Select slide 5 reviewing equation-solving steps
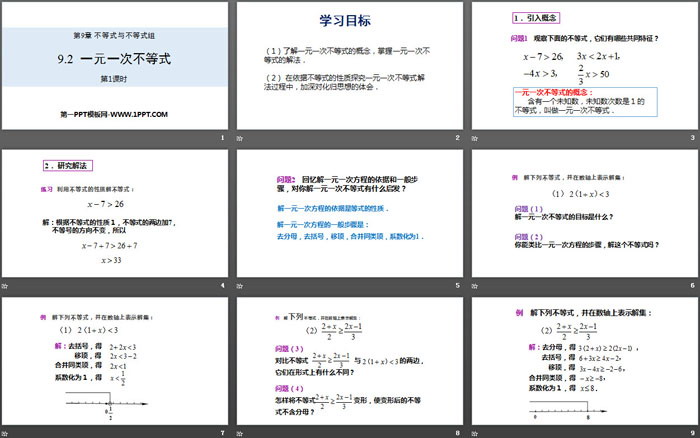This screenshot has width=700, height=438. (x=349, y=218)
